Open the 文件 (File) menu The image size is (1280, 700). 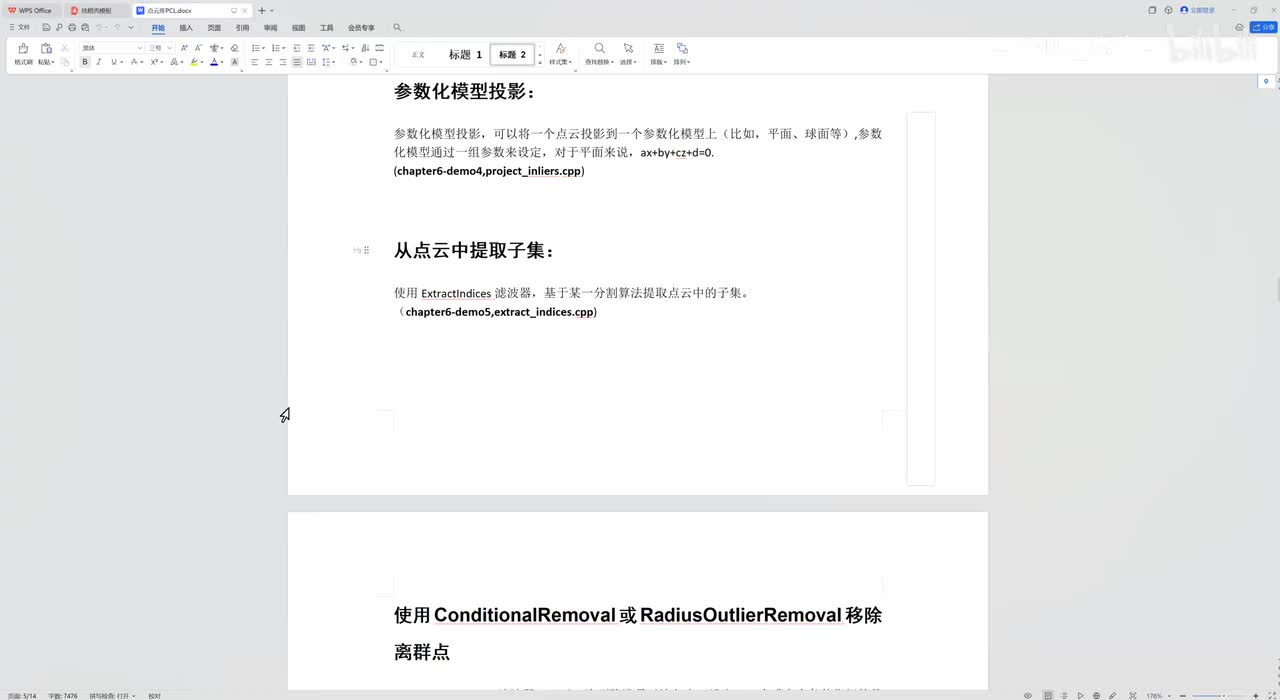click(x=19, y=27)
